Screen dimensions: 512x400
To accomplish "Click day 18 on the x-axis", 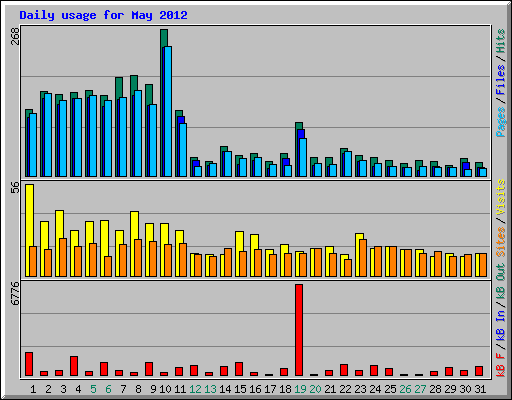I will tap(285, 389).
